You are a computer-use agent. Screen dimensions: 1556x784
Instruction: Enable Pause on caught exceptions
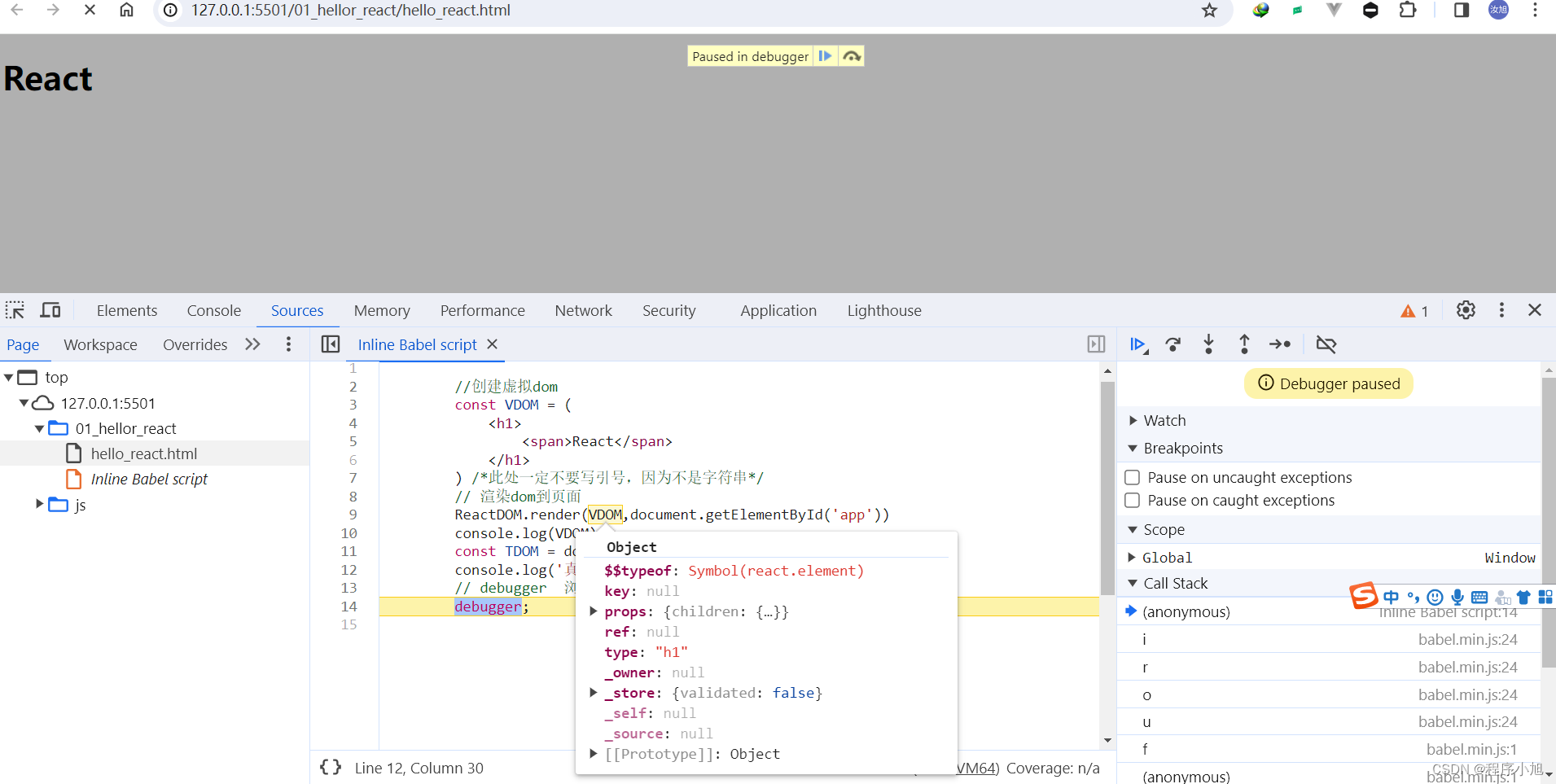coord(1132,500)
